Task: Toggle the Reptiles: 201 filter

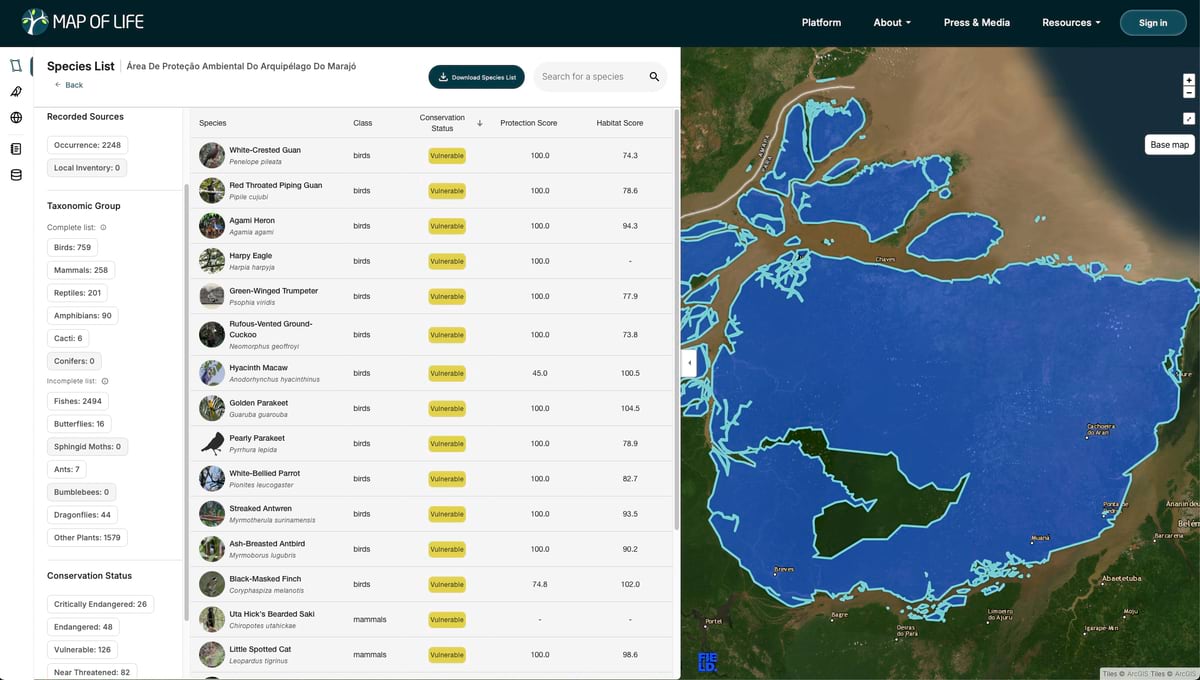Action: [77, 293]
